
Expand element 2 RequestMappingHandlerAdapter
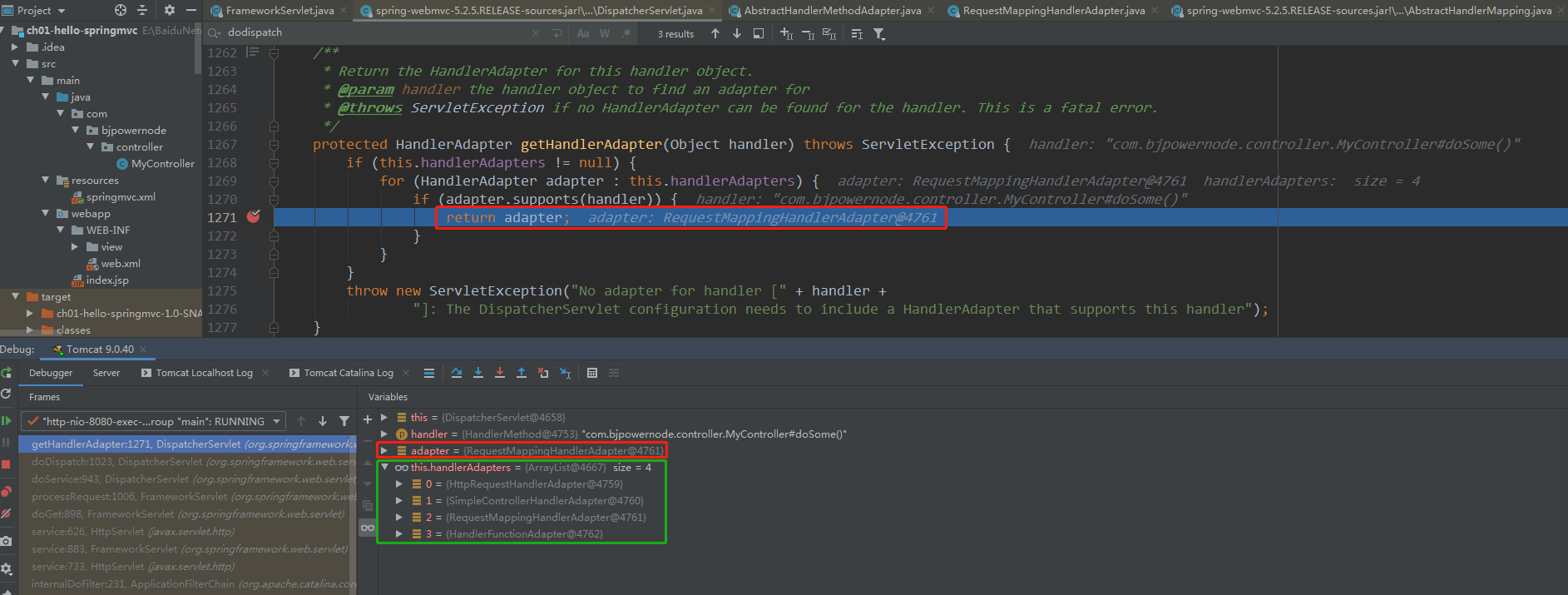pyautogui.click(x=399, y=517)
